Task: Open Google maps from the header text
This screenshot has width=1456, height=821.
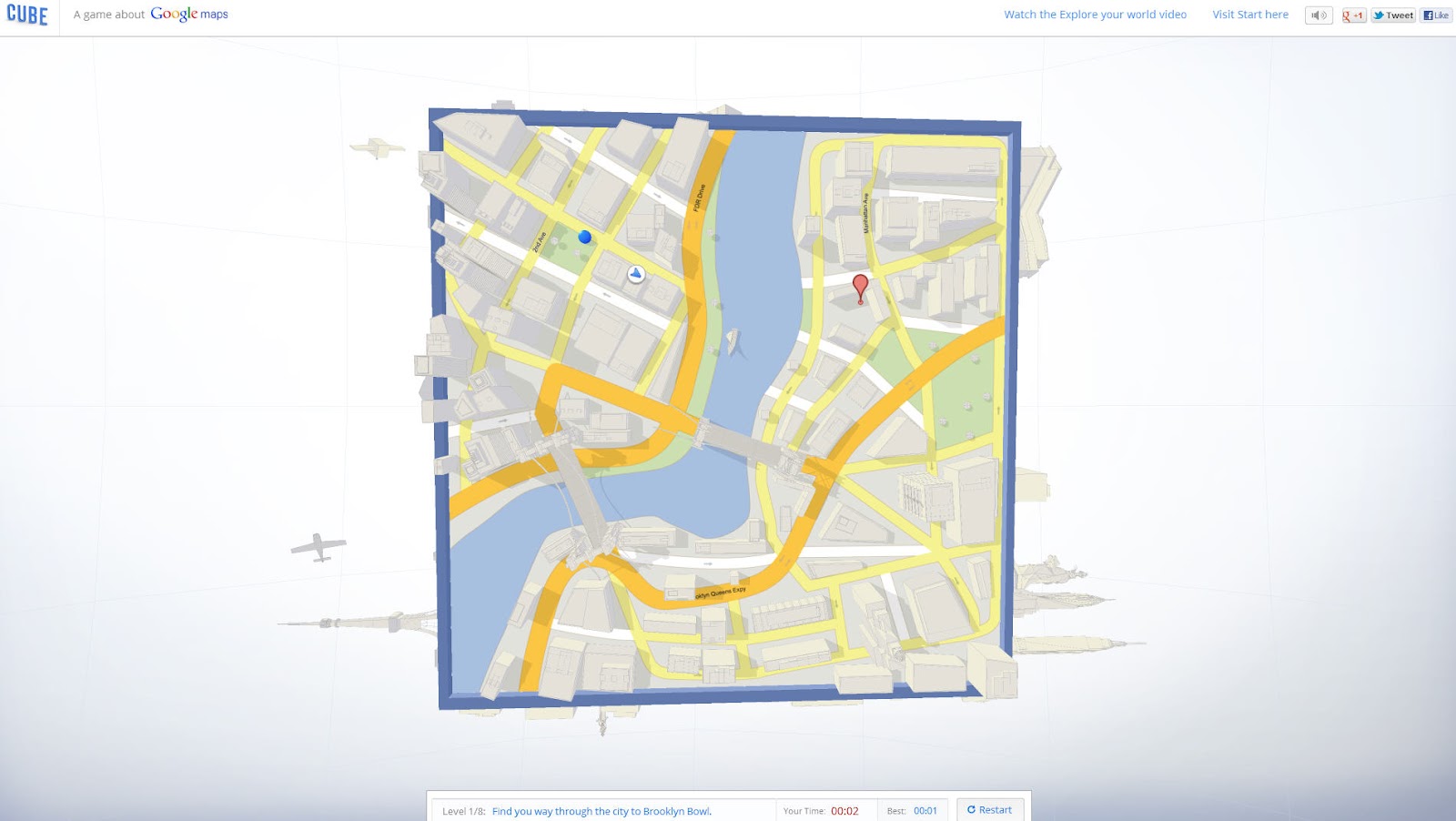Action: click(x=189, y=15)
